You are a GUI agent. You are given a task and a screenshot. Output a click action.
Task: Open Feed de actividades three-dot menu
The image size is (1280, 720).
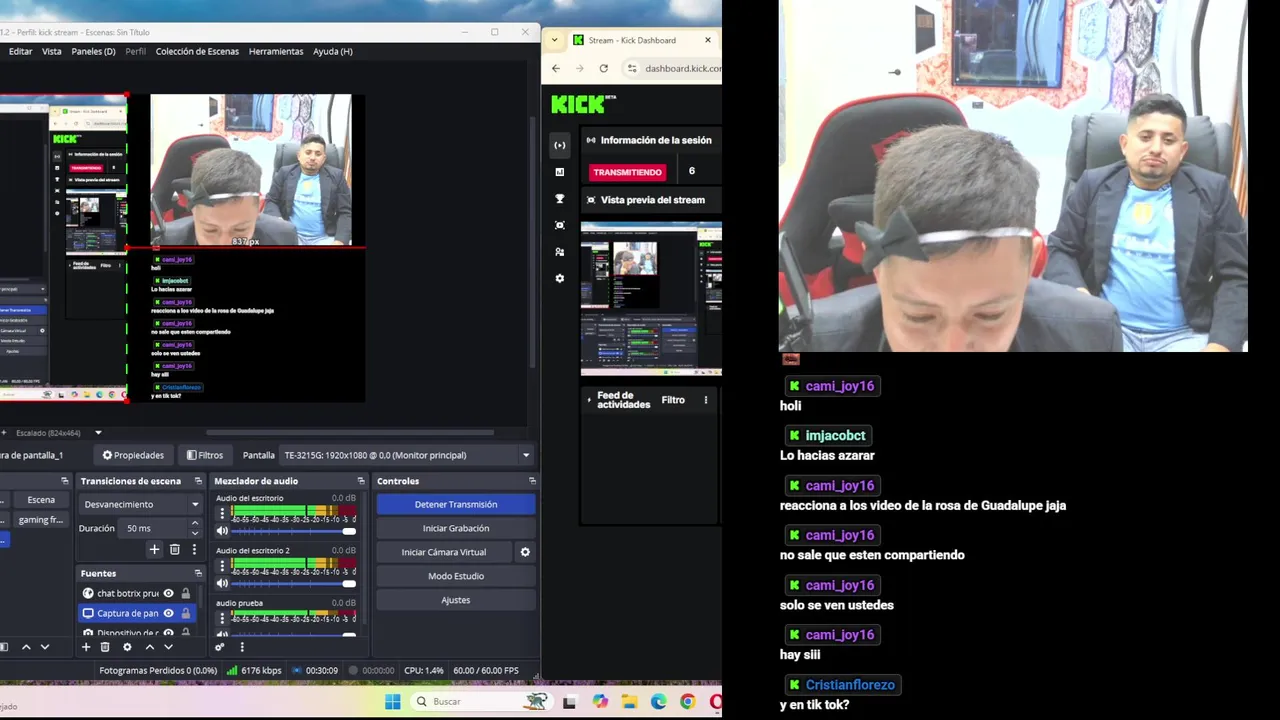pyautogui.click(x=706, y=400)
